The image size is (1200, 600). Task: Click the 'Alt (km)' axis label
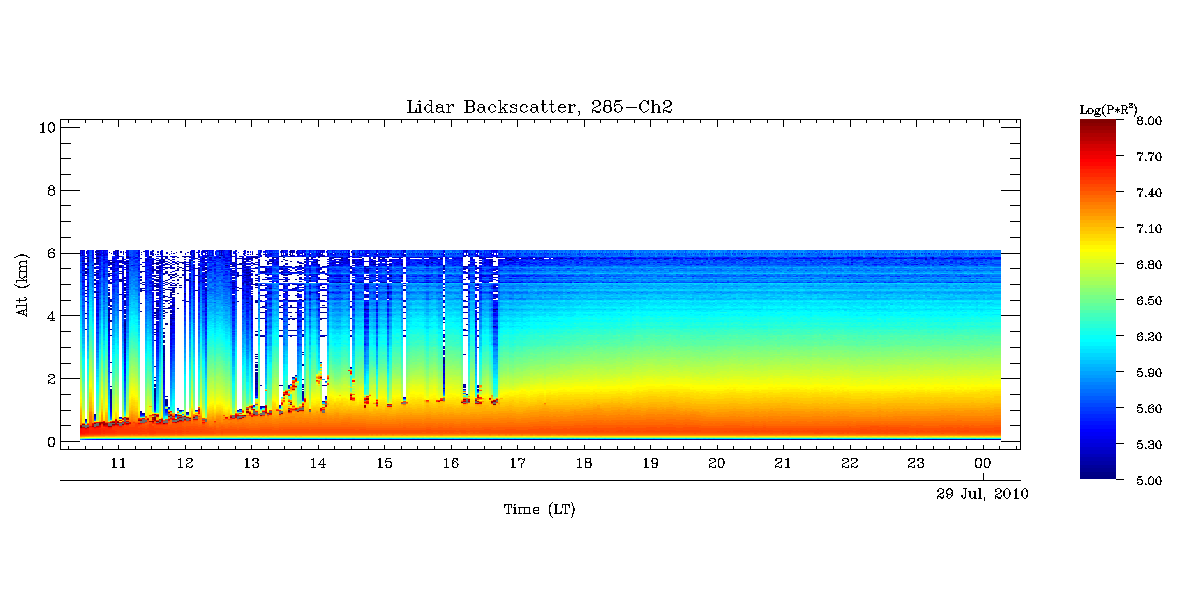coord(22,283)
